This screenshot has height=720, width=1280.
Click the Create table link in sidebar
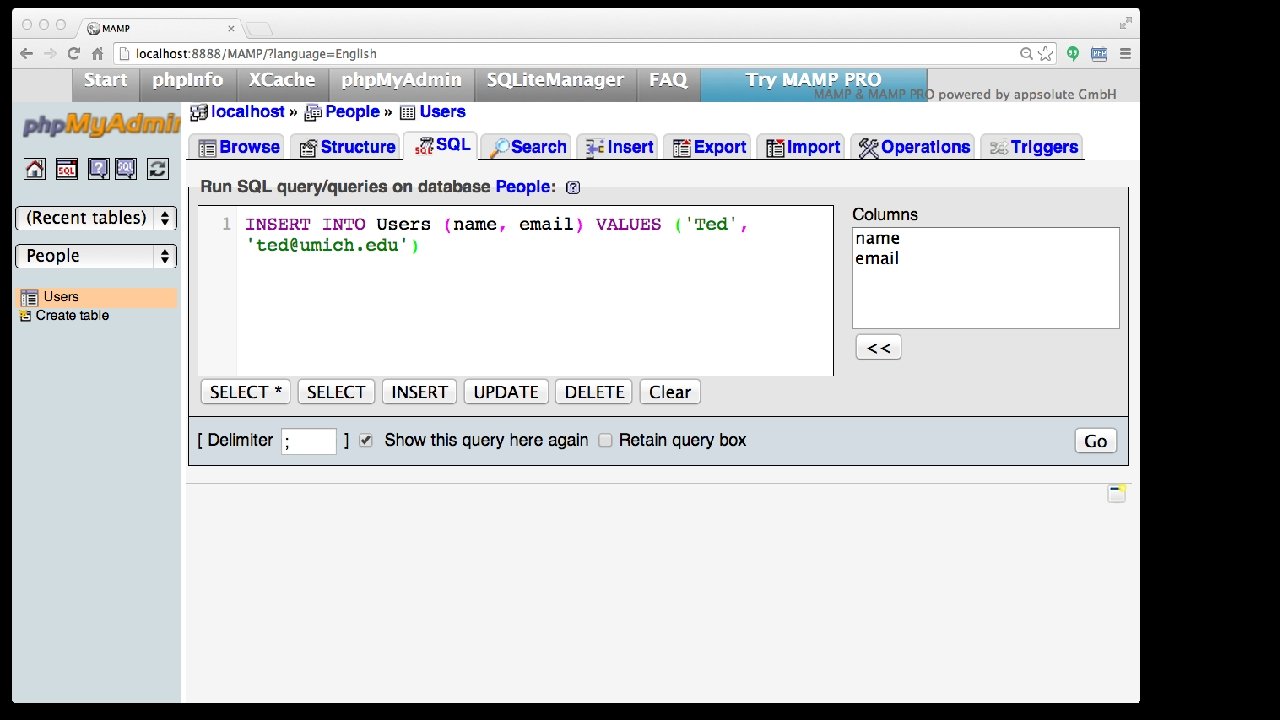(x=72, y=315)
